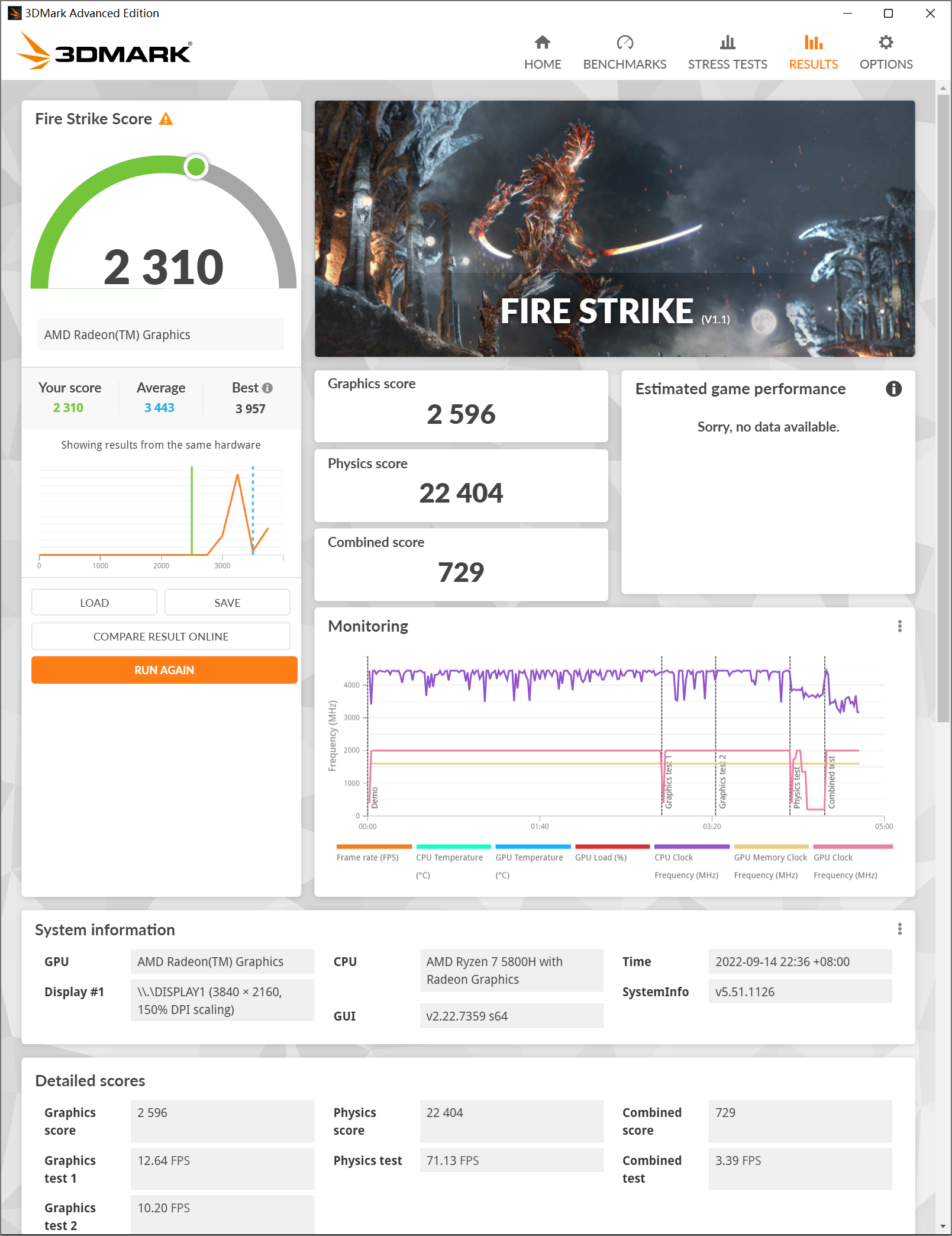Screen dimensions: 952x1236
Task: Click the Stress Tests bar chart icon
Action: pos(727,42)
